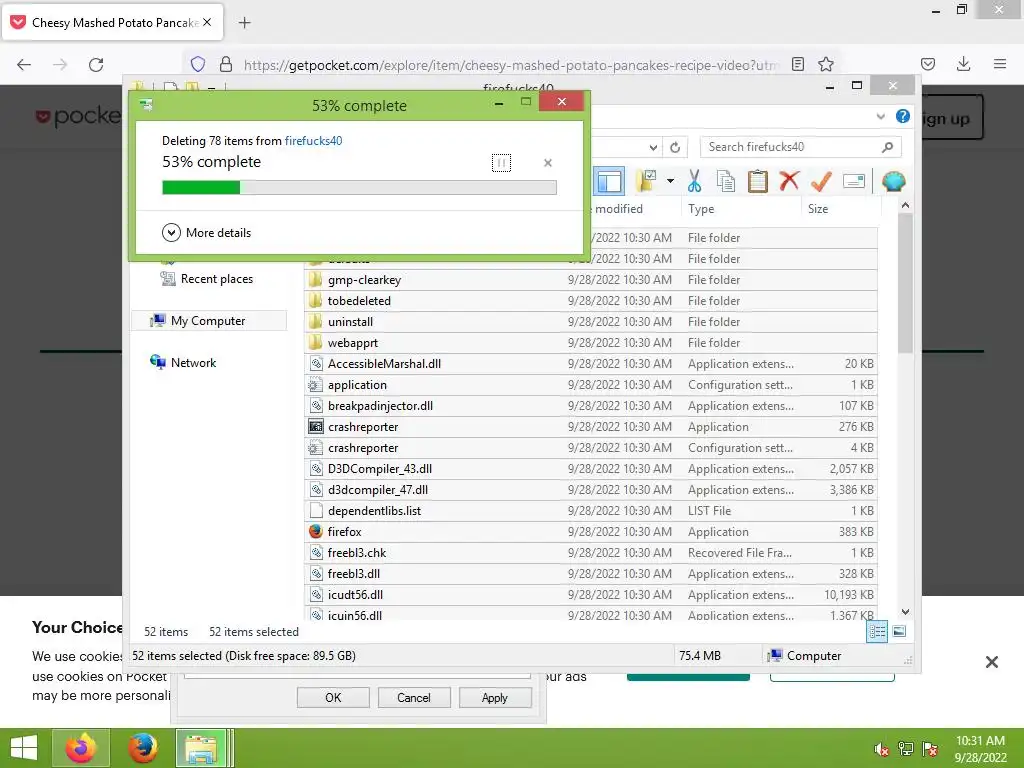
Task: Click the green deletion progress bar
Action: click(359, 188)
